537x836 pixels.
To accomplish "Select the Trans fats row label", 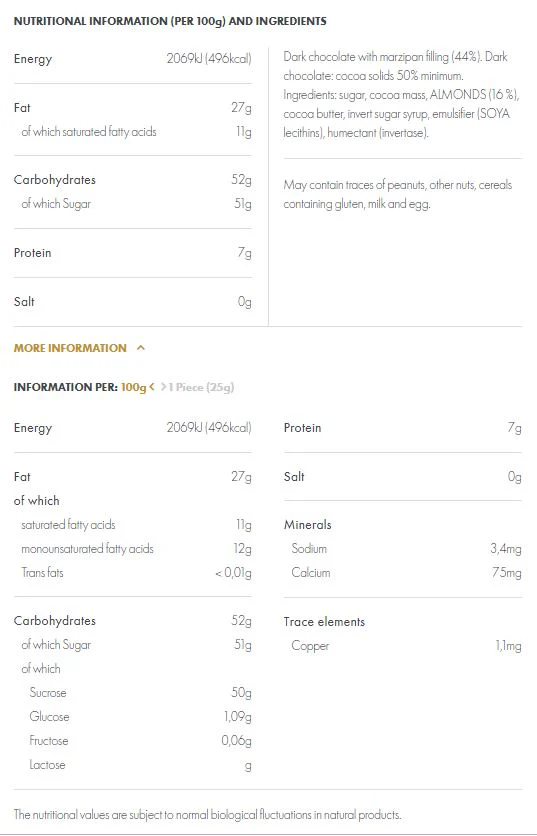I will point(42,573).
